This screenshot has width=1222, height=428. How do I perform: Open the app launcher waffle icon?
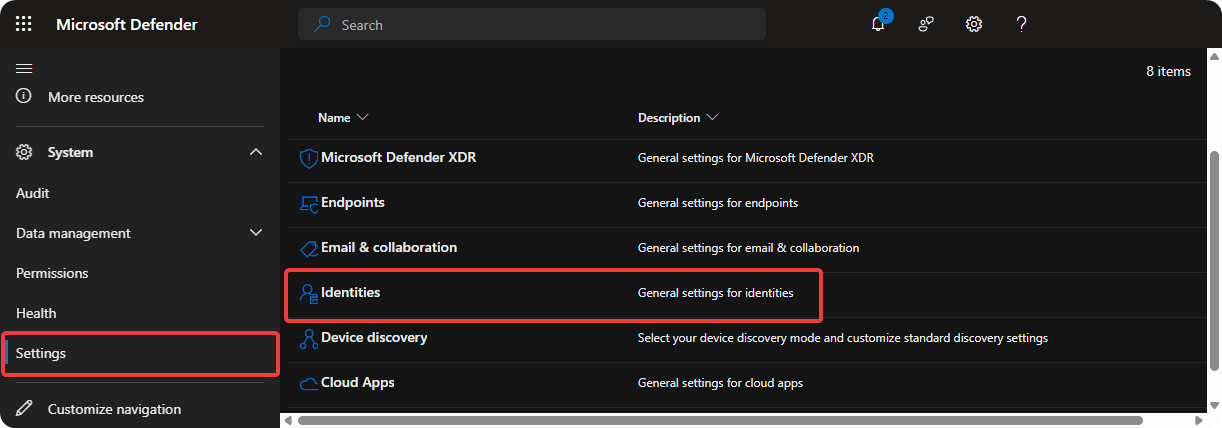[x=24, y=24]
